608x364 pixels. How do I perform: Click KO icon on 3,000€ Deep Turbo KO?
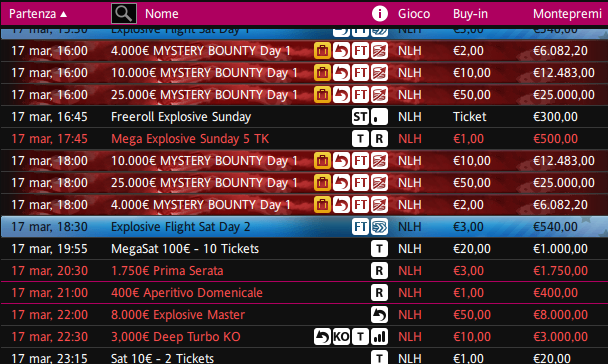pos(341,336)
